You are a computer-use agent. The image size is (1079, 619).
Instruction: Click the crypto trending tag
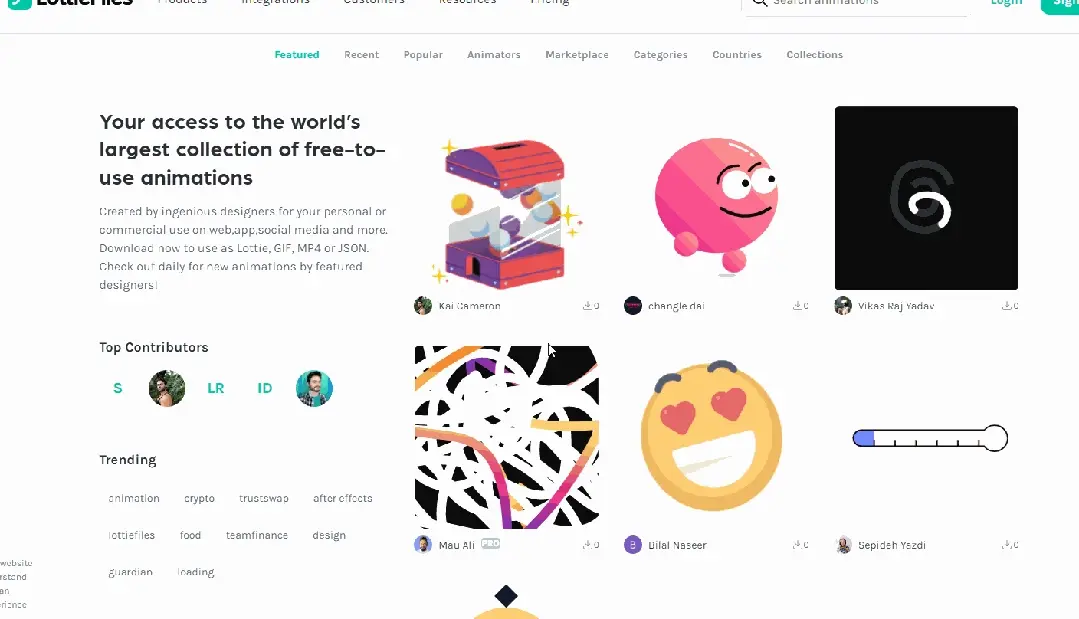point(200,498)
